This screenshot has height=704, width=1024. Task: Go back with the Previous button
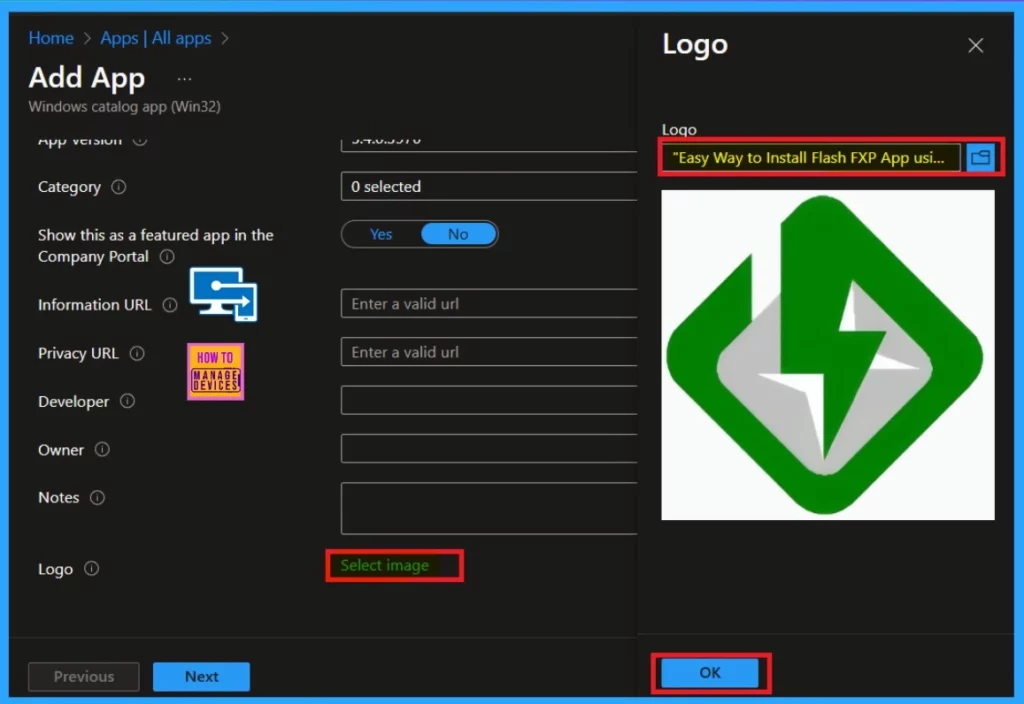[84, 677]
